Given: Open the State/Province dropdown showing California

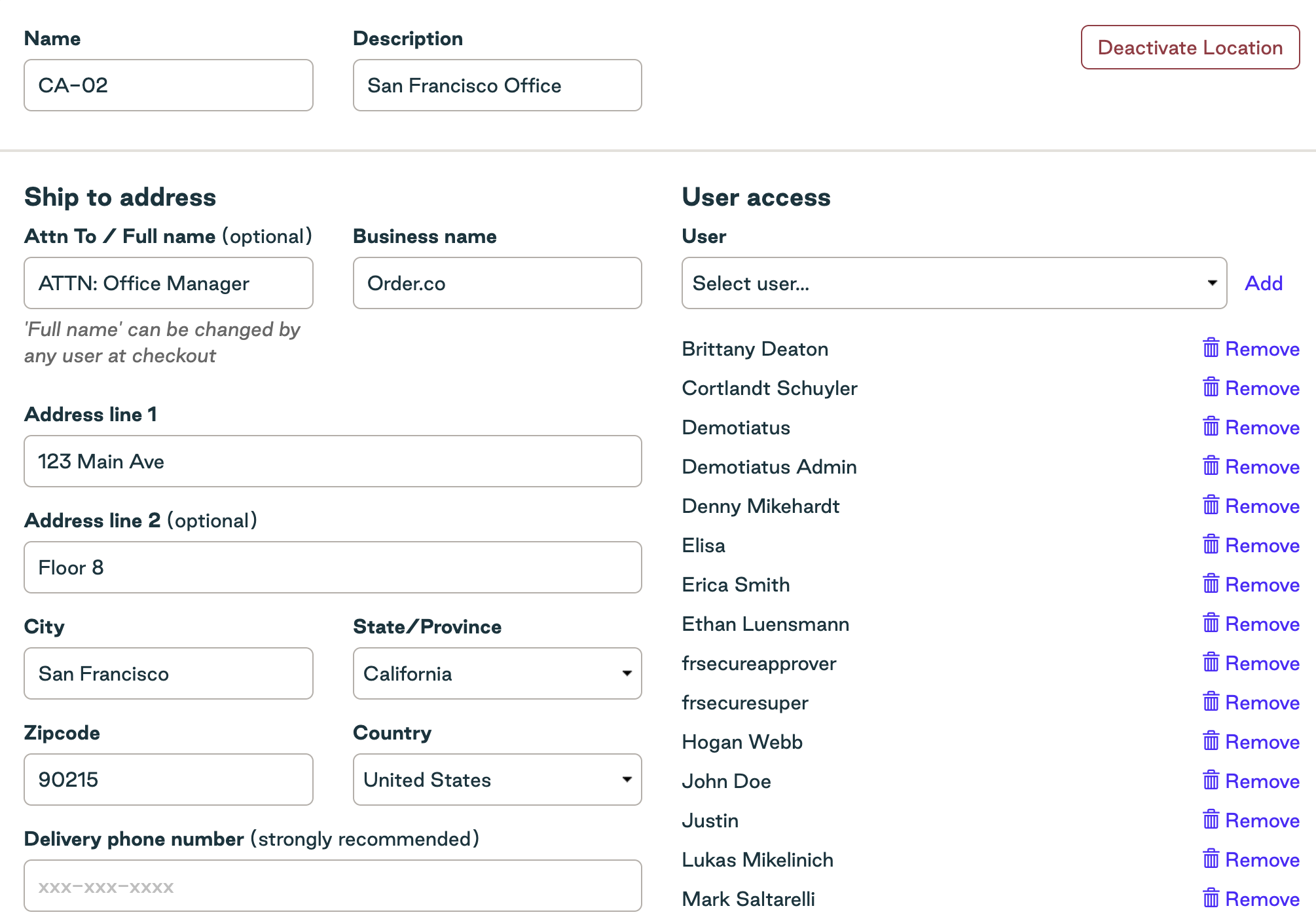Looking at the screenshot, I should point(497,673).
